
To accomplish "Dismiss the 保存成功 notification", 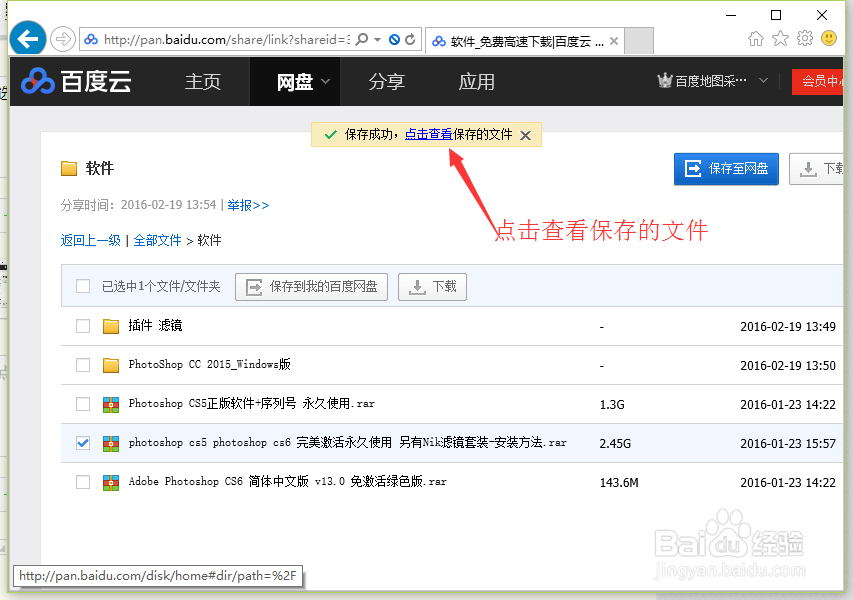I will click(x=525, y=135).
